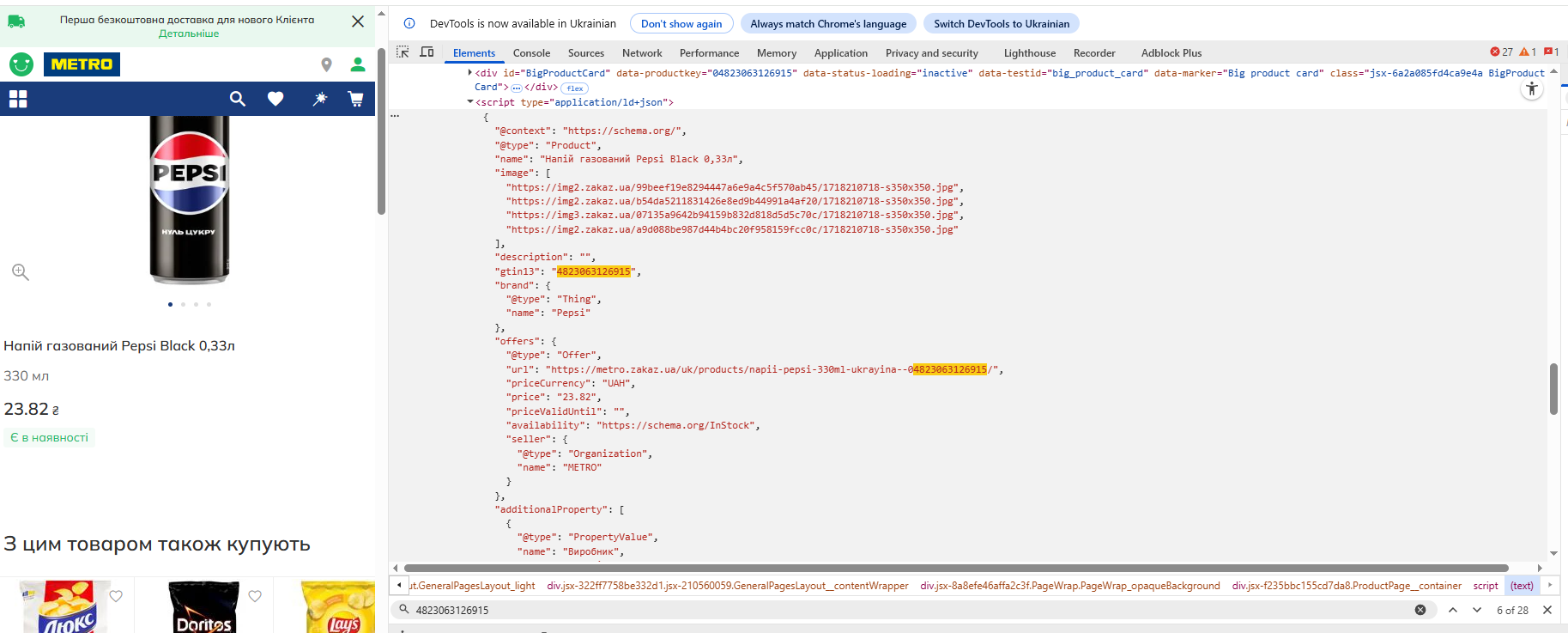
Task: Close the DevTools find bar
Action: (1547, 610)
